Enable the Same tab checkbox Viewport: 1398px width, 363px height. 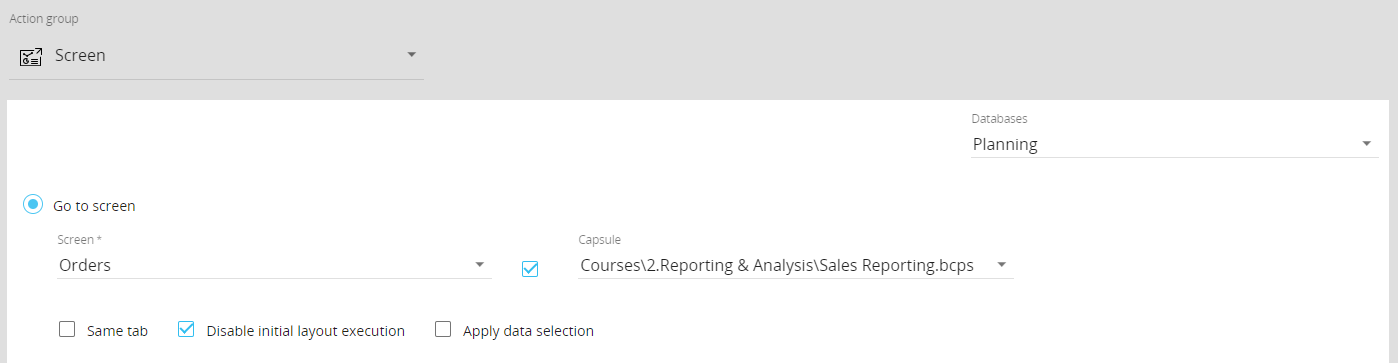pyautogui.click(x=67, y=329)
